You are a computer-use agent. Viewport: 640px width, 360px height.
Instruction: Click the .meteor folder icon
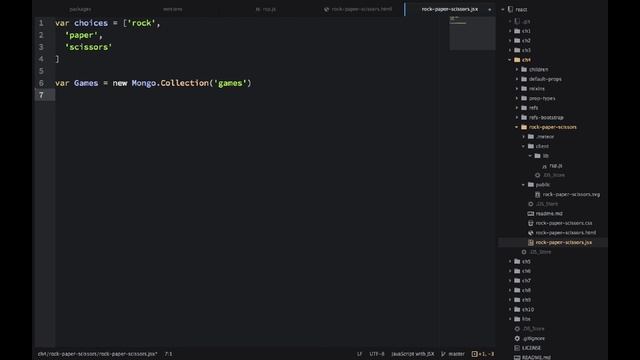coord(531,137)
